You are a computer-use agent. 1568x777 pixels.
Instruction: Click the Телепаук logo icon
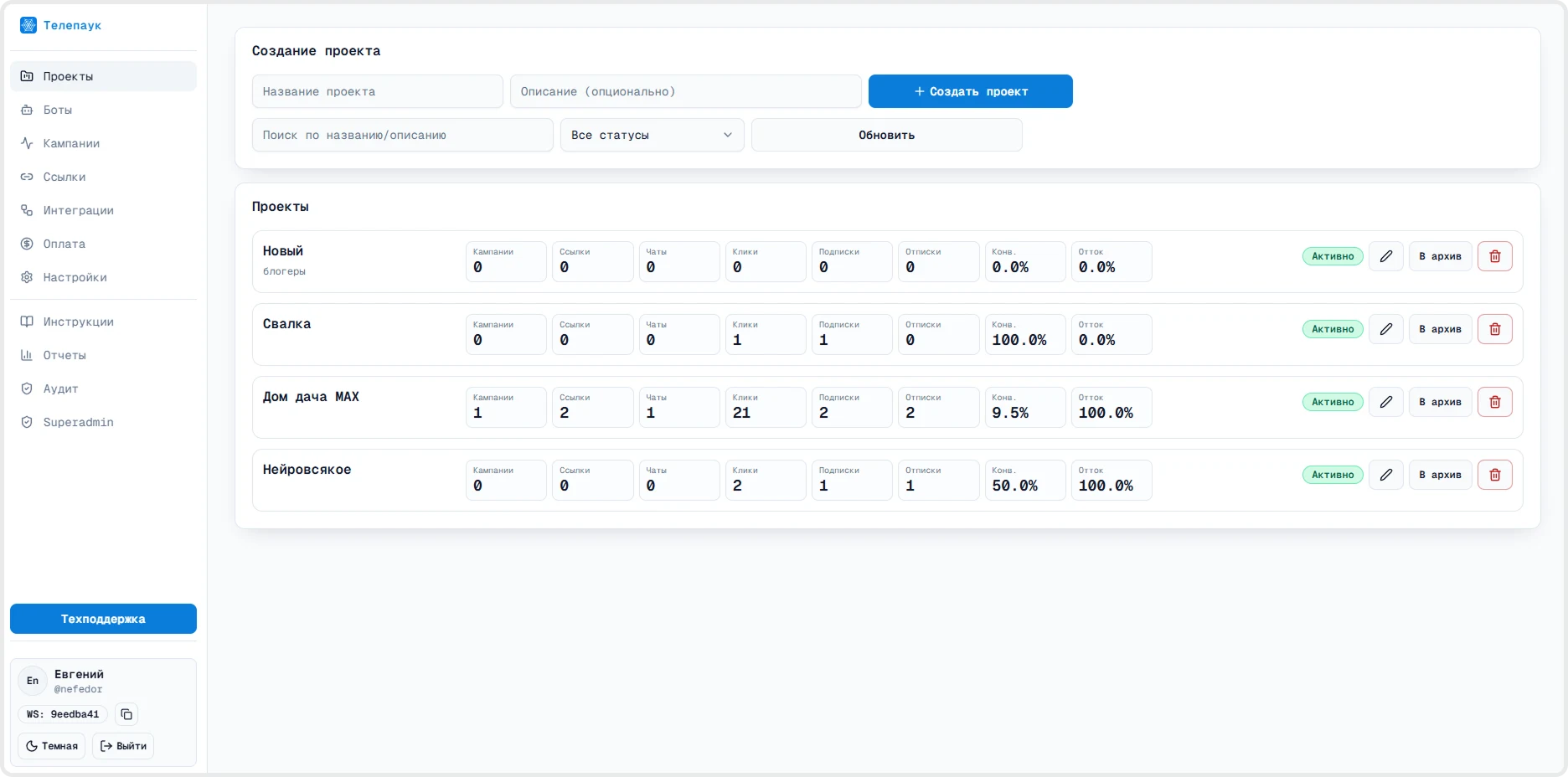pyautogui.click(x=28, y=25)
